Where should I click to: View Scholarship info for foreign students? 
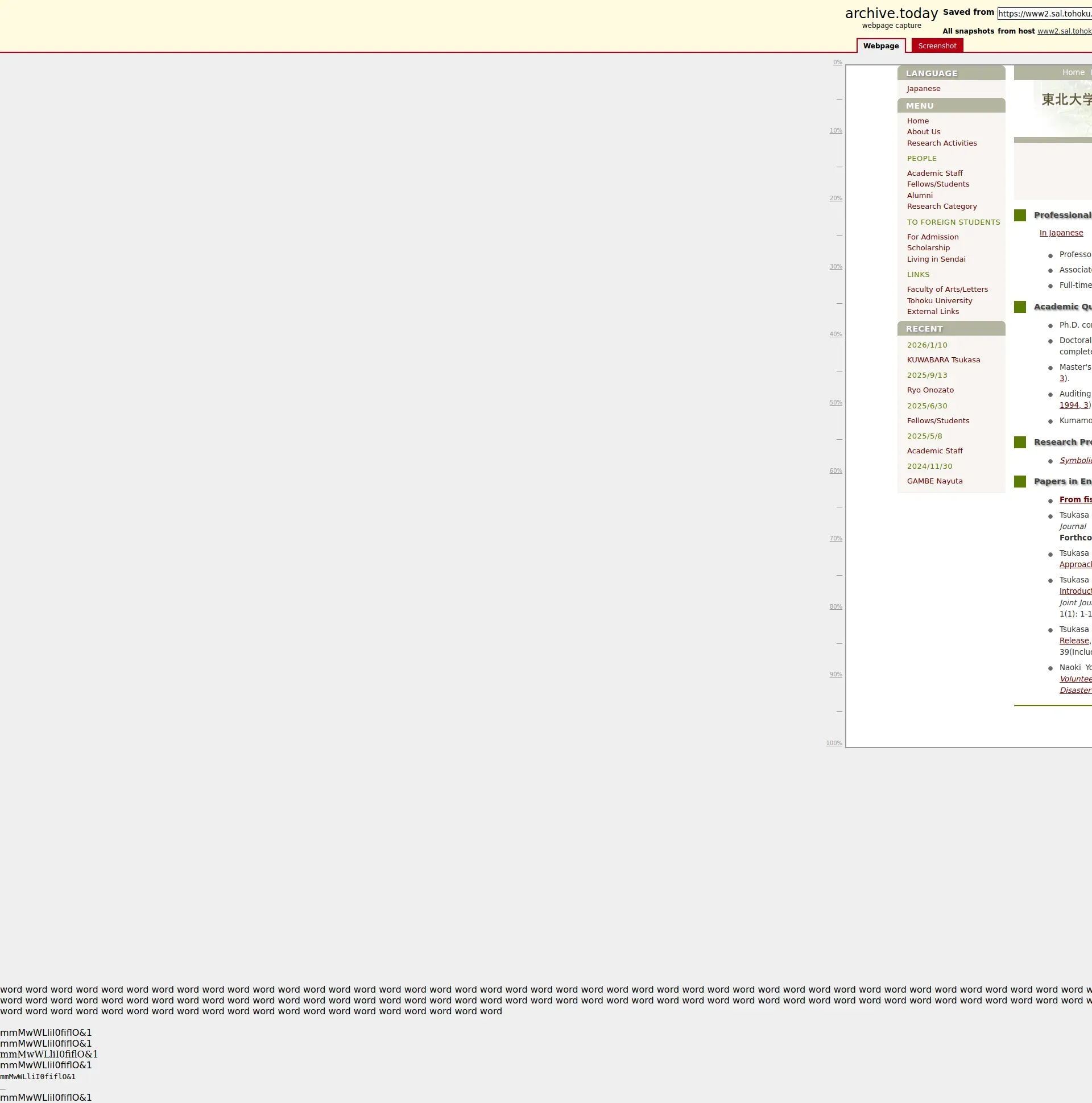coord(928,248)
